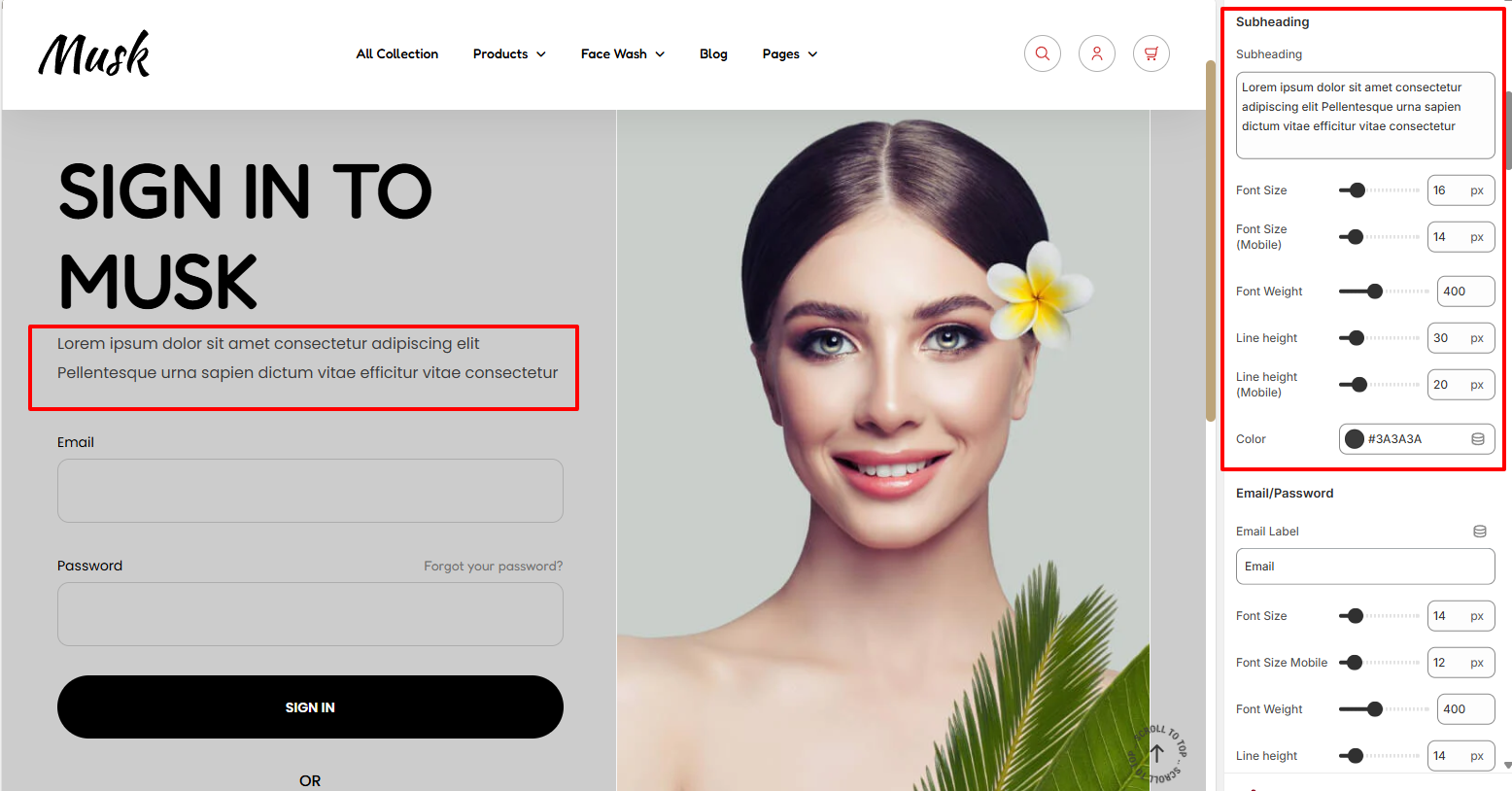
Task: Click the SIGN IN TO MUSK heading
Action: tap(245, 236)
